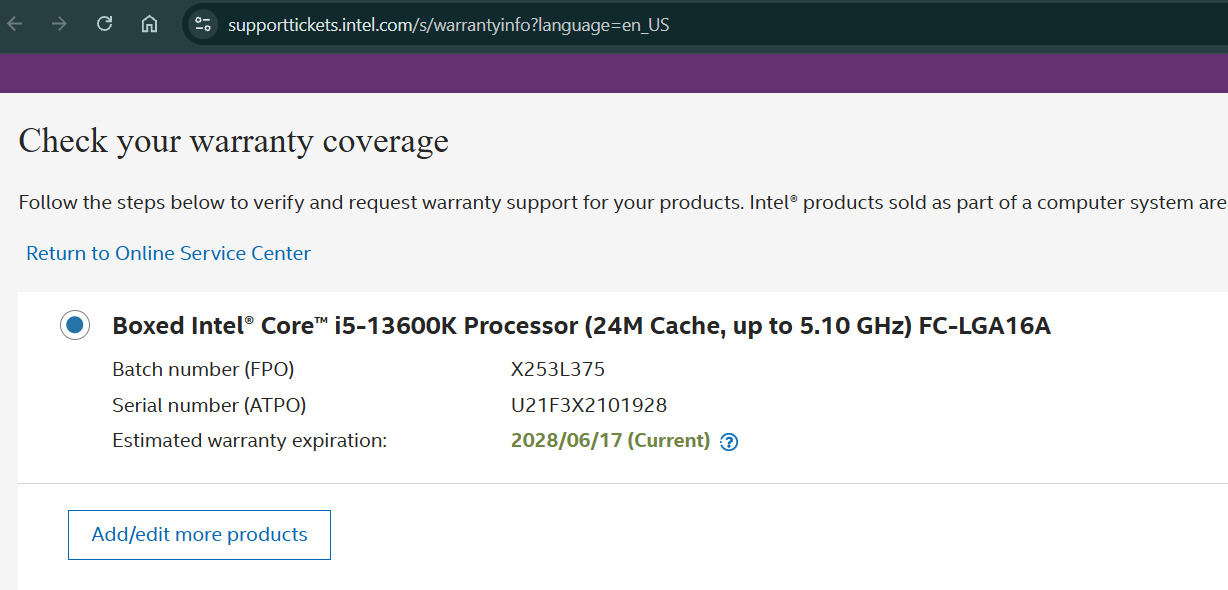Click the serial number value U21F3X2101928
The image size is (1228, 590).
(x=588, y=405)
